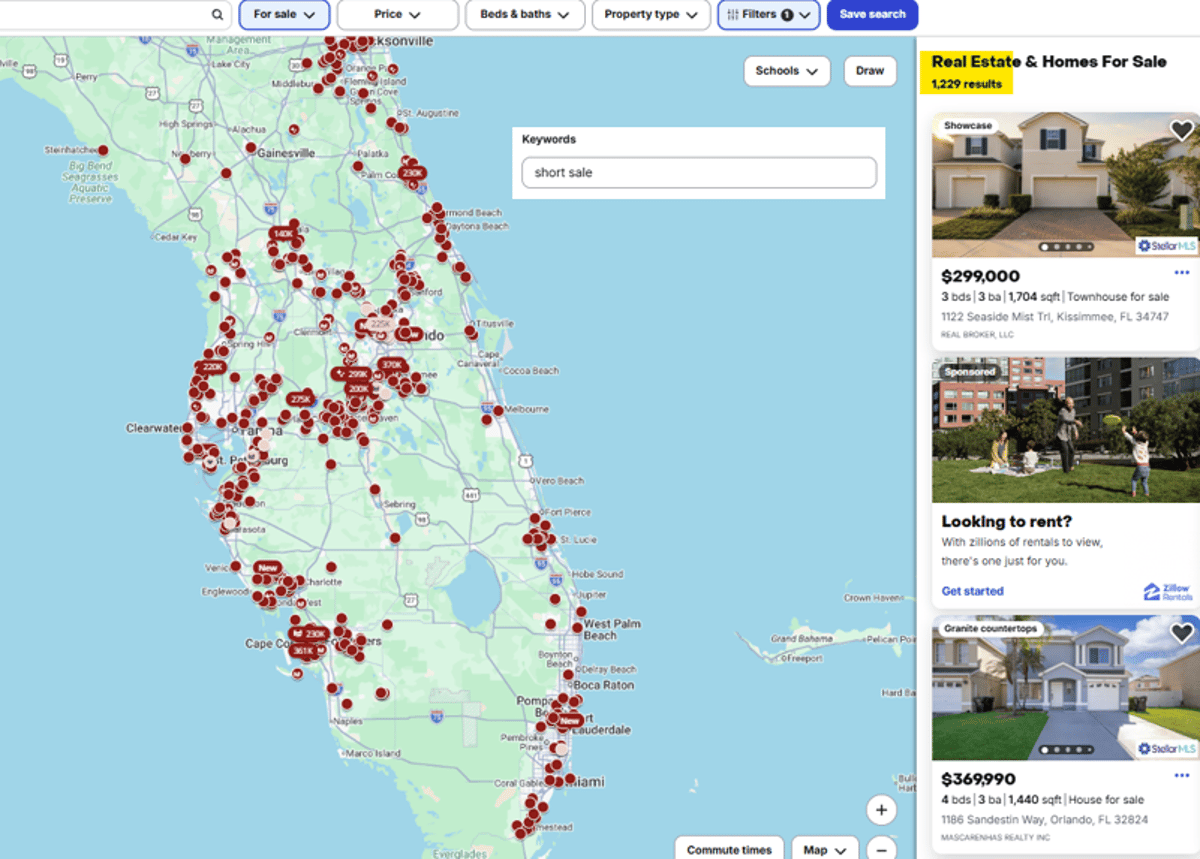The width and height of the screenshot is (1200, 859).
Task: Open 1186 Sandestin Way address link
Action: (x=1045, y=819)
